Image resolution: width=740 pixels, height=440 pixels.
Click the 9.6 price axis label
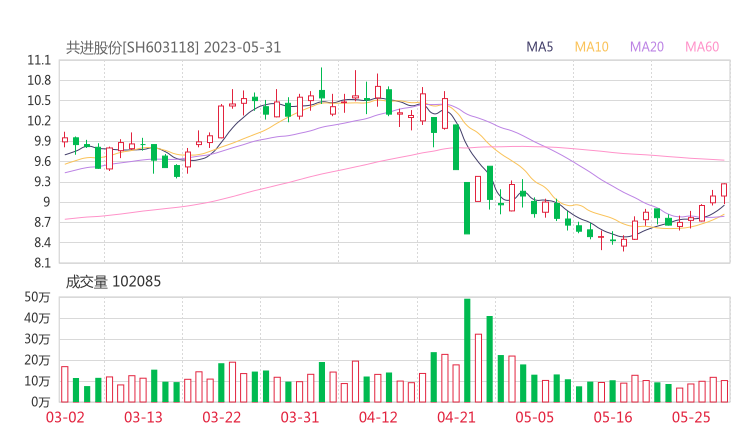click(x=42, y=162)
